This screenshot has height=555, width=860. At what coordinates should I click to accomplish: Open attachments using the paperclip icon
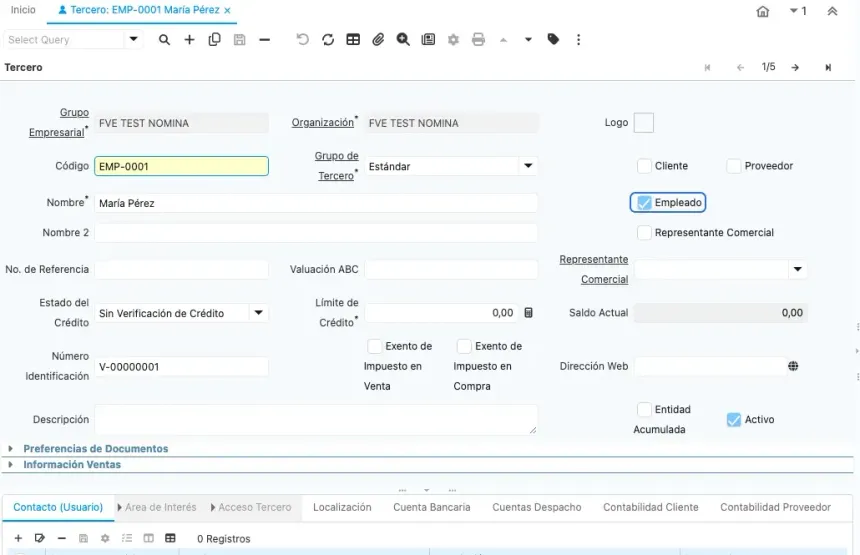tap(378, 39)
